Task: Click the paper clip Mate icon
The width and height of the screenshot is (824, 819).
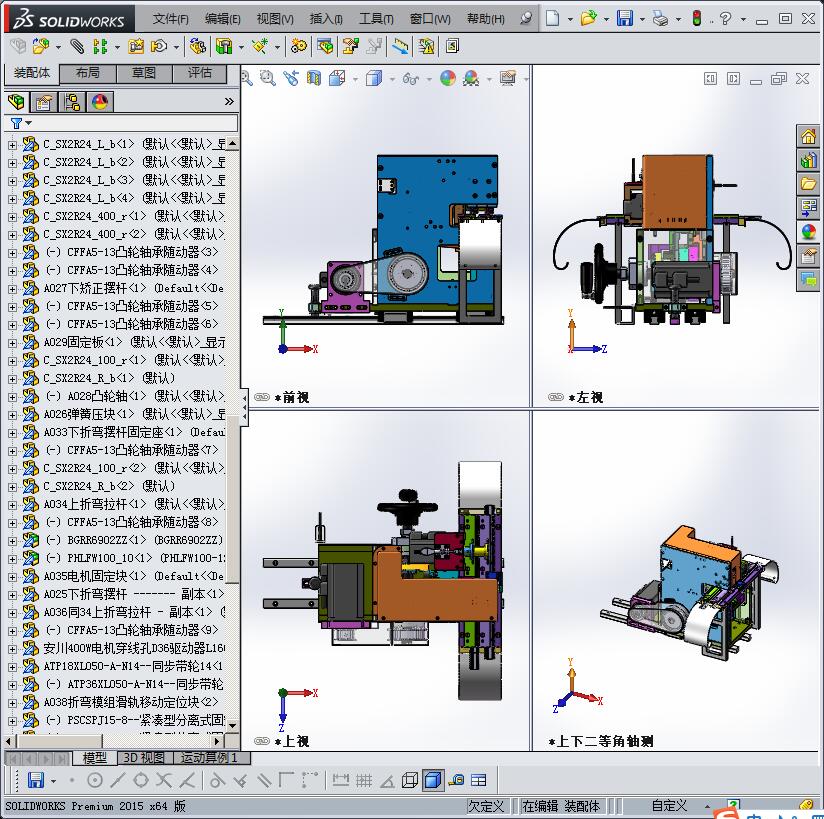Action: pos(77,47)
